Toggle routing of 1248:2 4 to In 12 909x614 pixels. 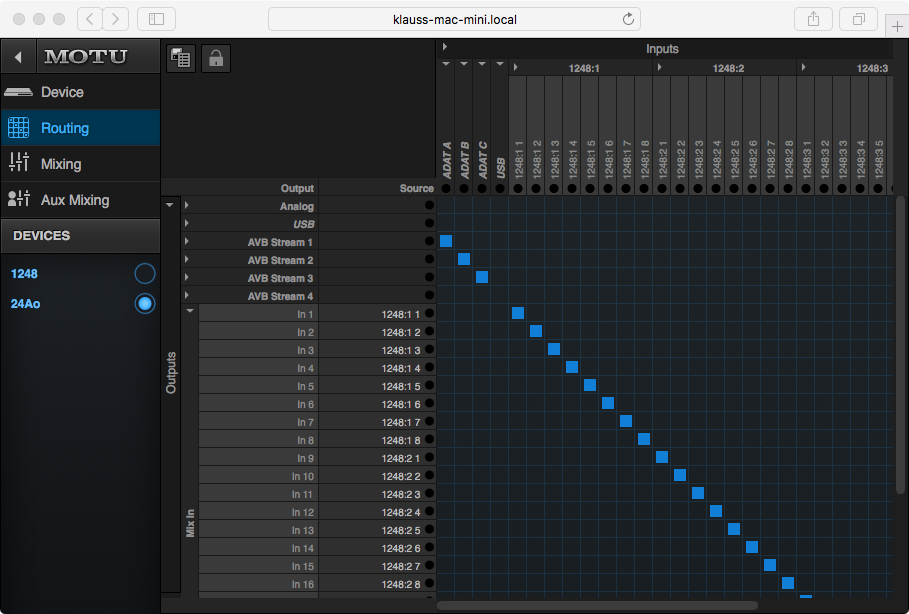click(715, 511)
